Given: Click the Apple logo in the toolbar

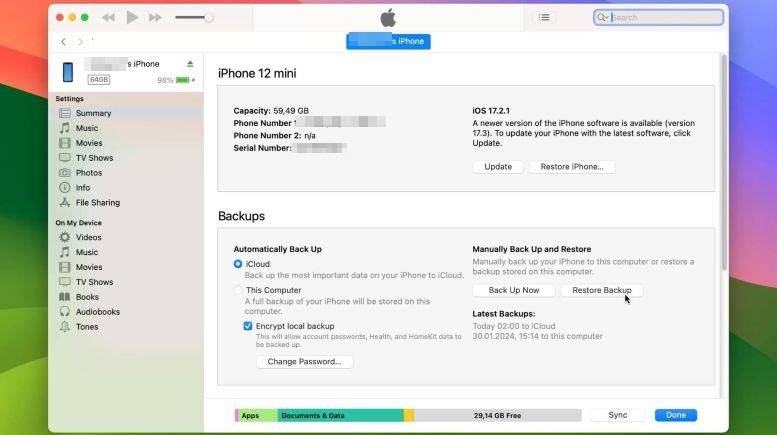Looking at the screenshot, I should (388, 18).
